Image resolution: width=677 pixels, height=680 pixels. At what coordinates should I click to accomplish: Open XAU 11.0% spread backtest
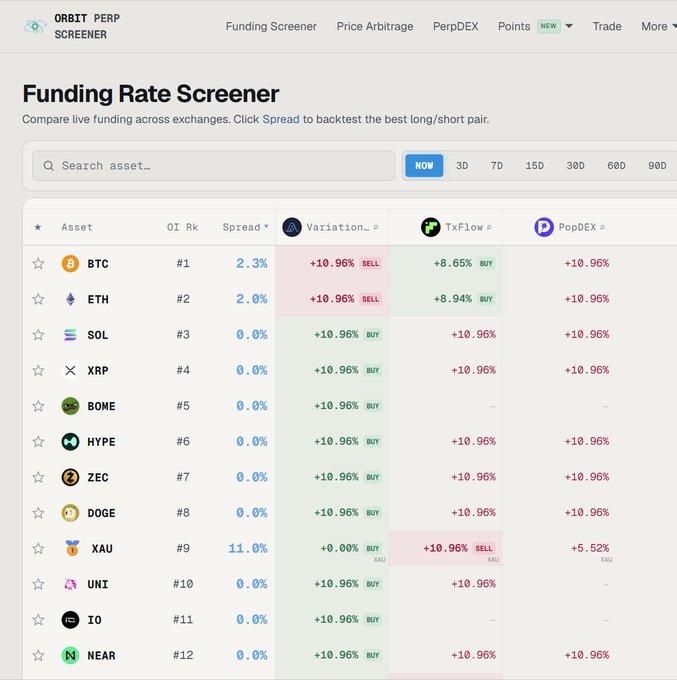(248, 549)
